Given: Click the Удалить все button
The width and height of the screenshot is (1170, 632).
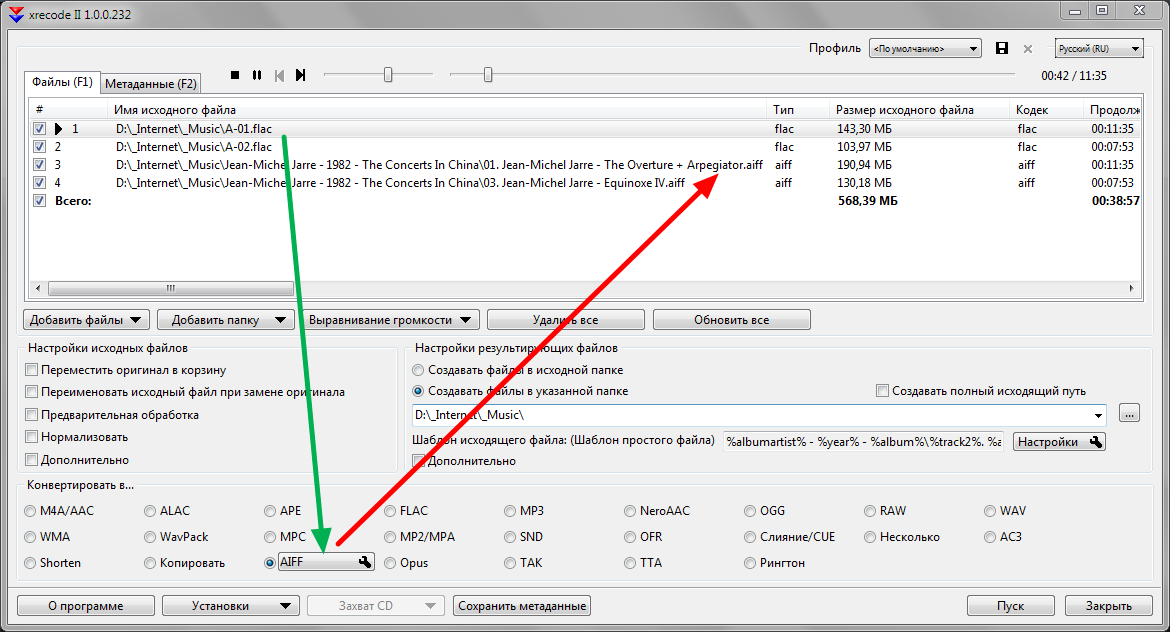Looking at the screenshot, I should pyautogui.click(x=565, y=320).
